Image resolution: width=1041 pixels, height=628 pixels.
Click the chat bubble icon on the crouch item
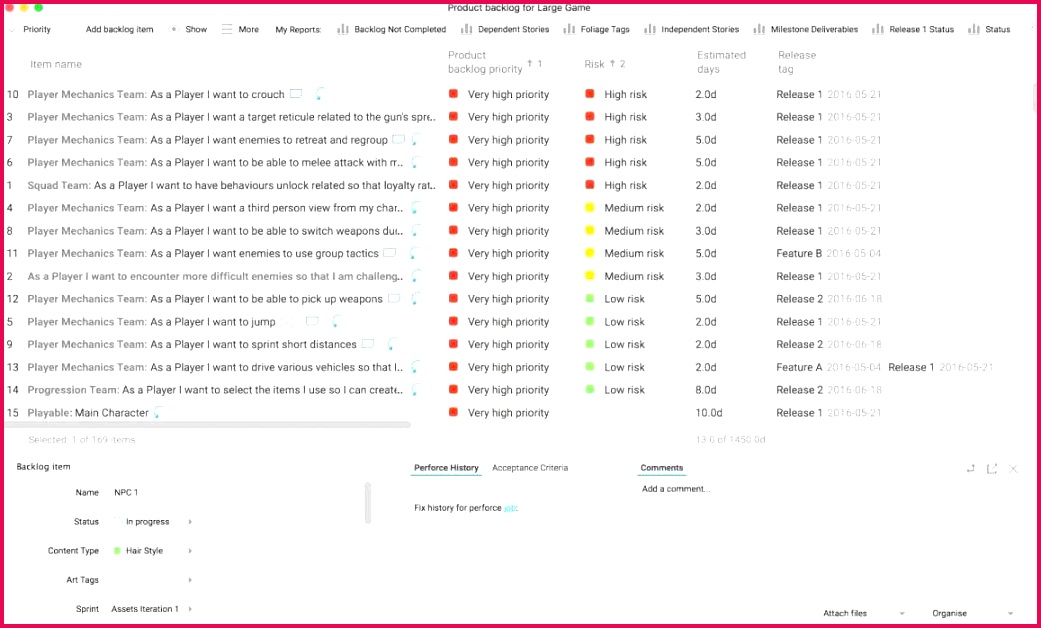[318, 94]
